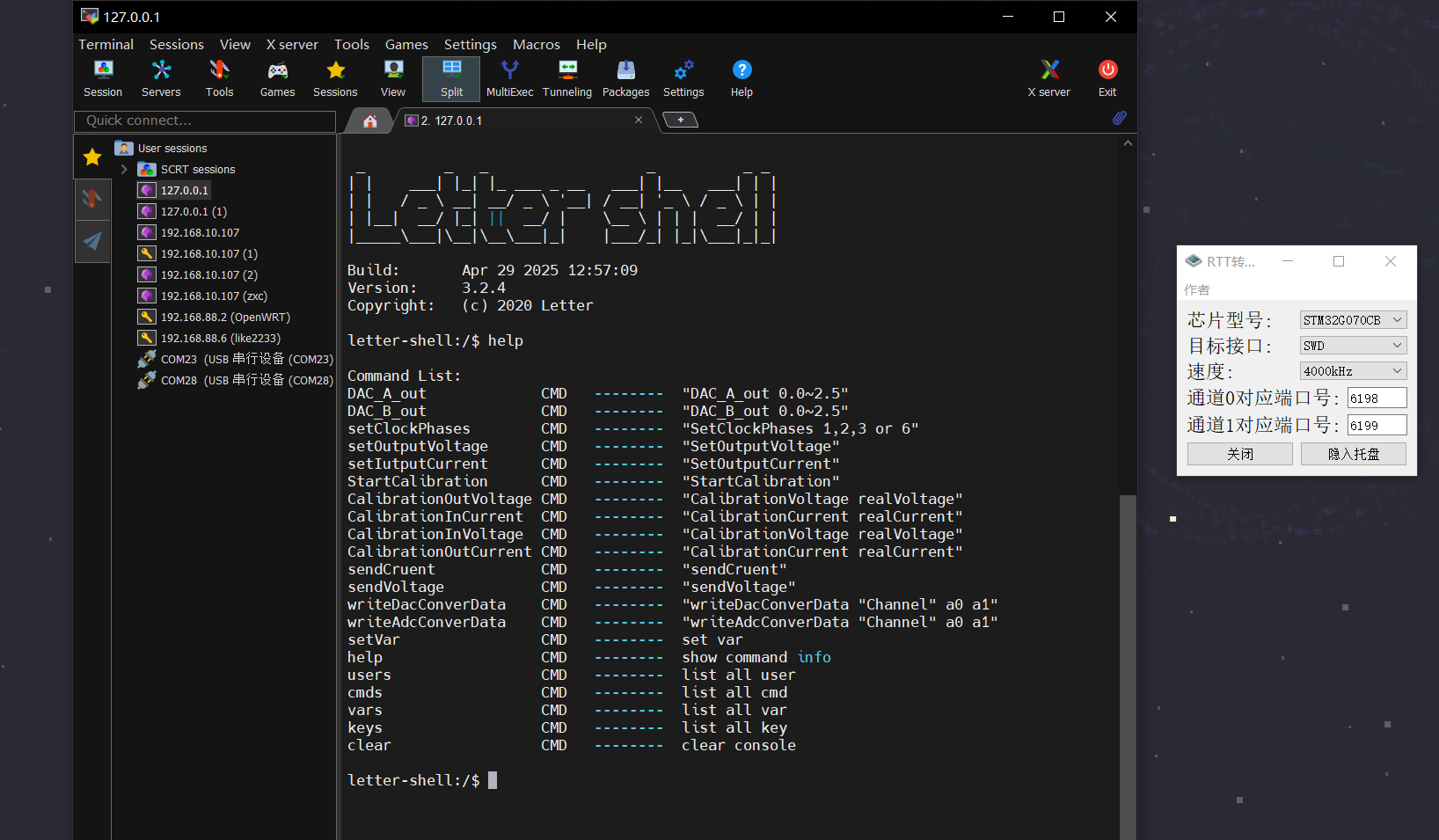1439x840 pixels.
Task: Click the Exit power icon
Action: click(1107, 78)
